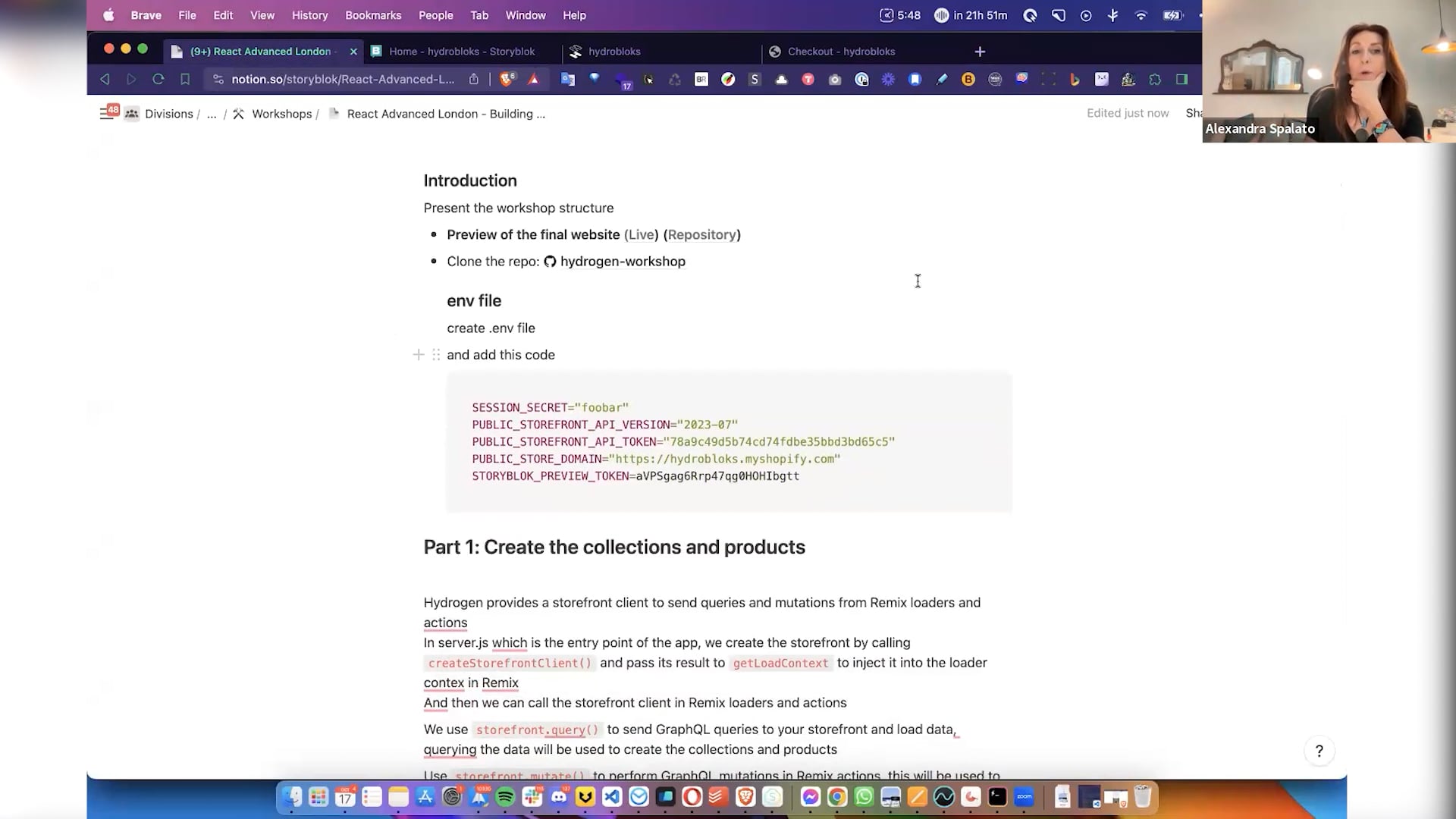Bookmark this page using bookmark icon
Screen dimensions: 1456x819
[x=185, y=79]
